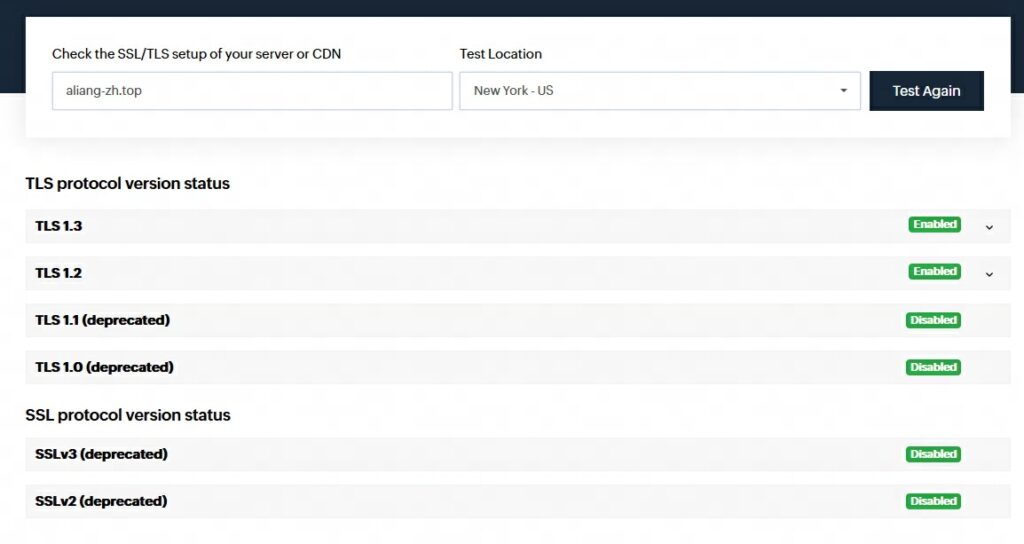Click the Disabled badge for TLS 1.1
The width and height of the screenshot is (1024, 544).
(x=933, y=321)
